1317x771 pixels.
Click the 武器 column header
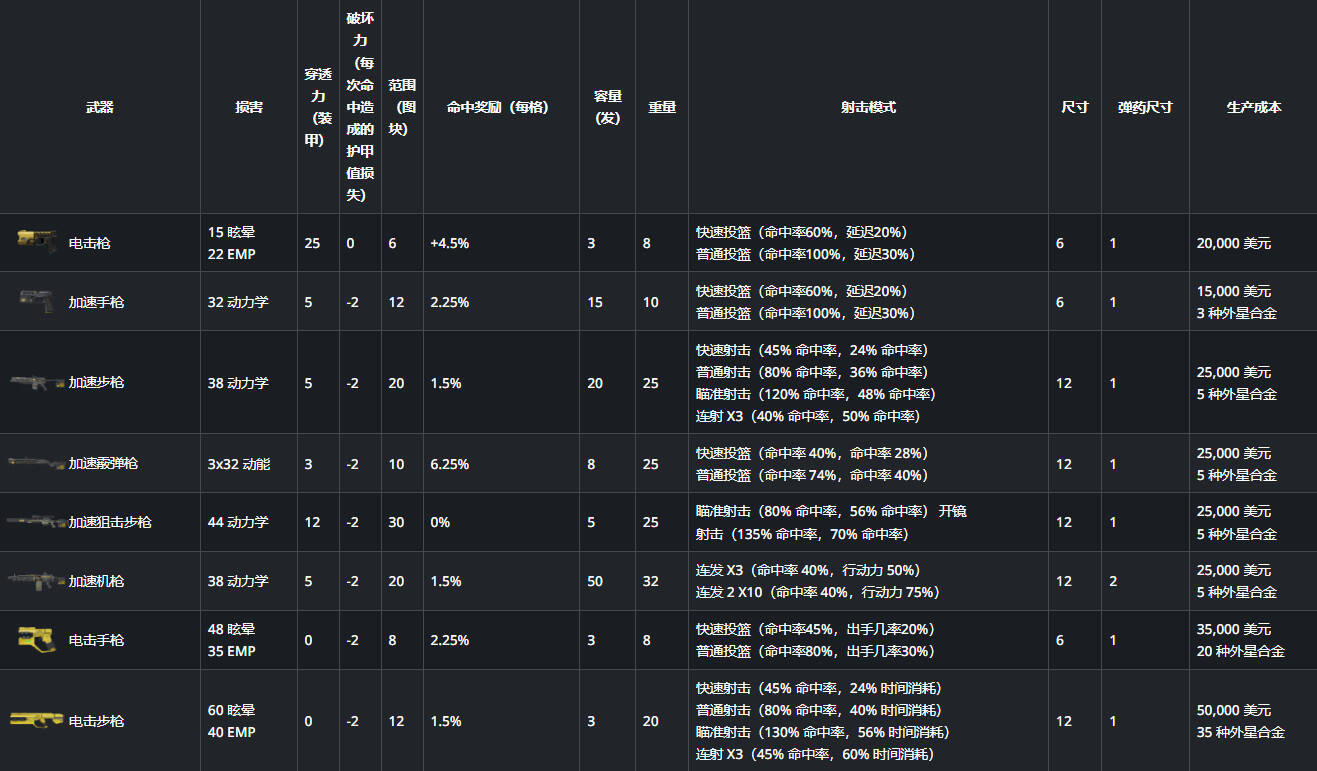click(x=100, y=107)
